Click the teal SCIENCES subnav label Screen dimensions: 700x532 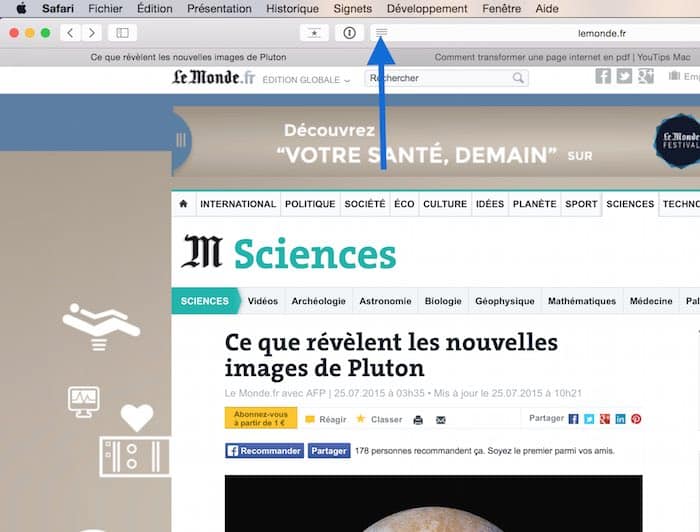tap(205, 301)
